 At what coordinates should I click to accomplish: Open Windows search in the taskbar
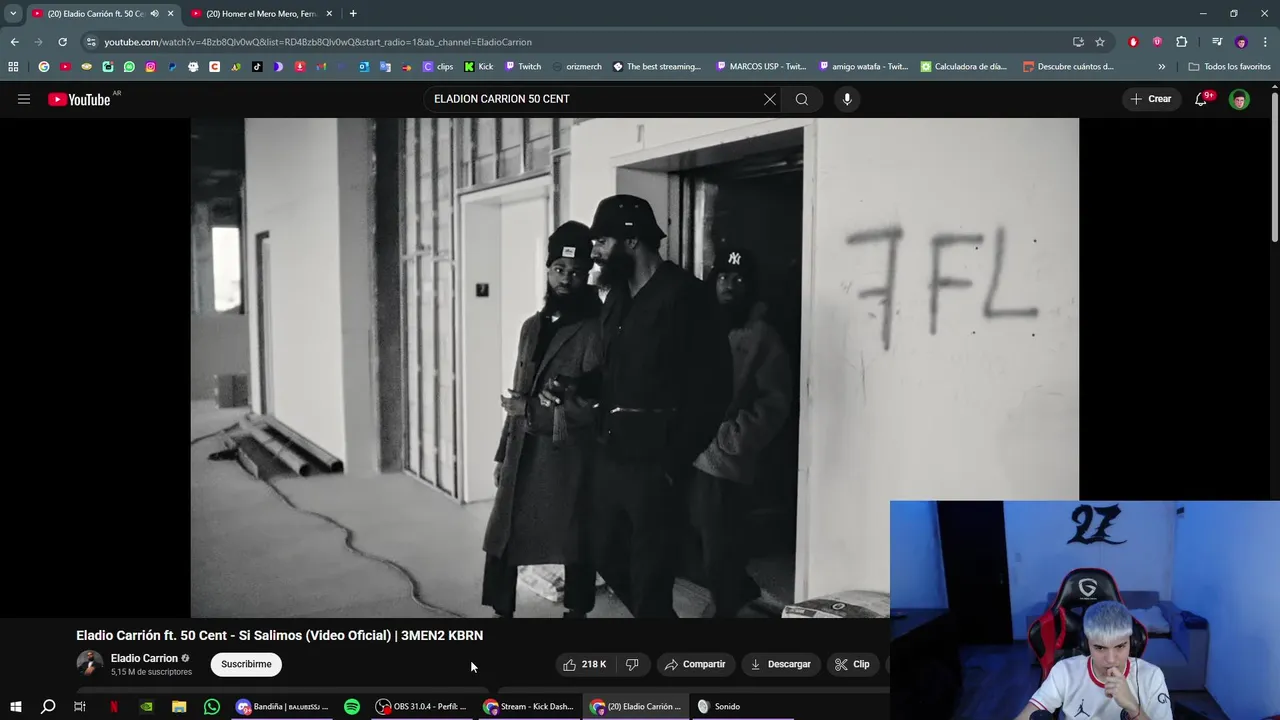click(x=48, y=707)
